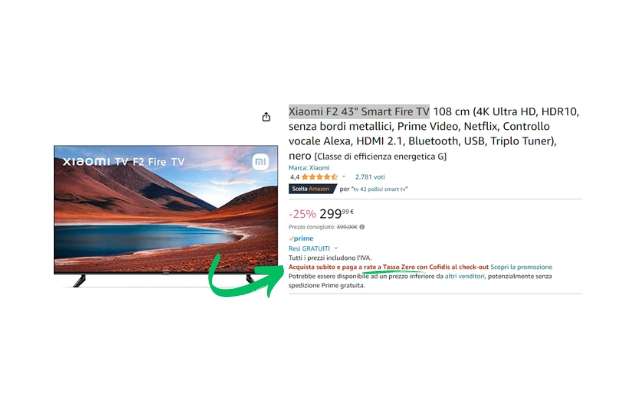Click the Mi logo on the TV image

tap(260, 162)
